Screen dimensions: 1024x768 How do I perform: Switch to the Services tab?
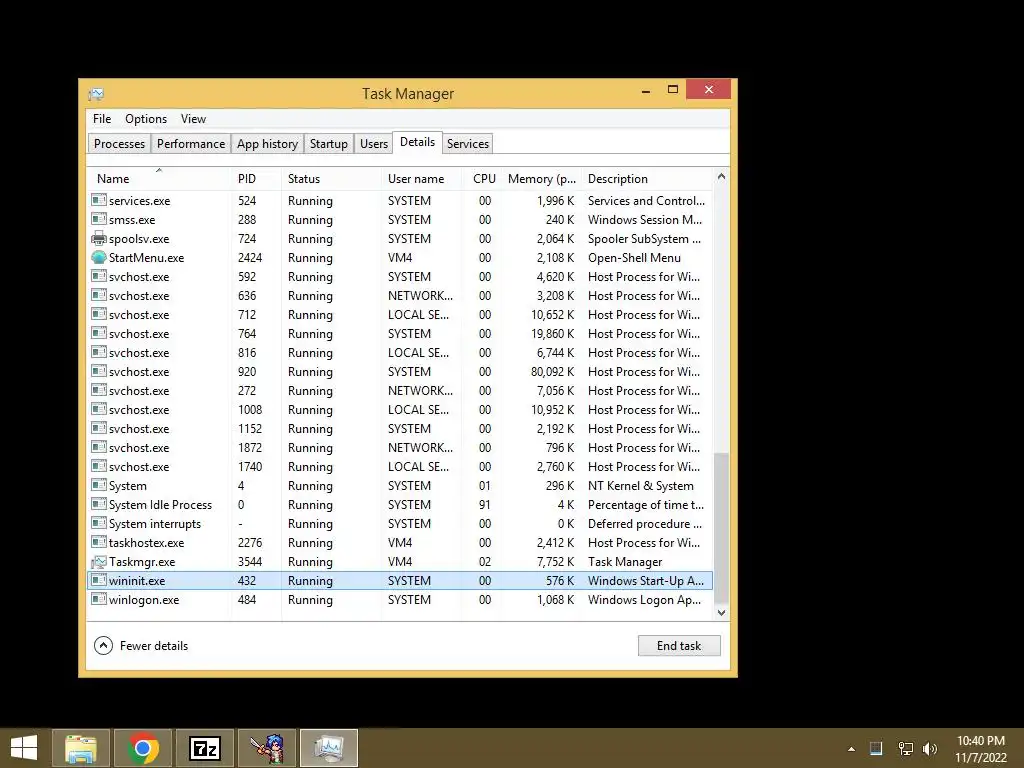click(x=468, y=144)
